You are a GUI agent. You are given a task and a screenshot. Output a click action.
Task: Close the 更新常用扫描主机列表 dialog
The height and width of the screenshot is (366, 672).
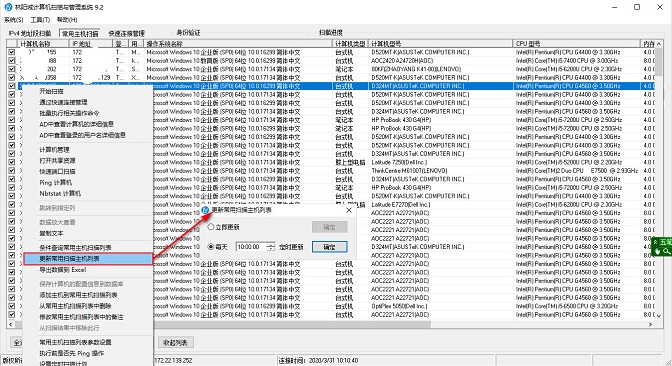click(349, 210)
